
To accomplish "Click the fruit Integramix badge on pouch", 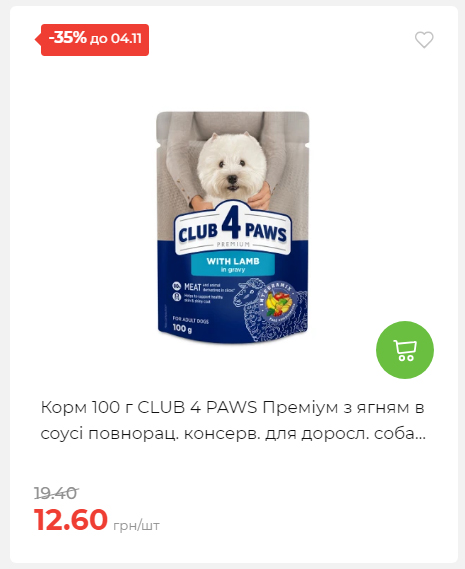I will click(x=278, y=303).
